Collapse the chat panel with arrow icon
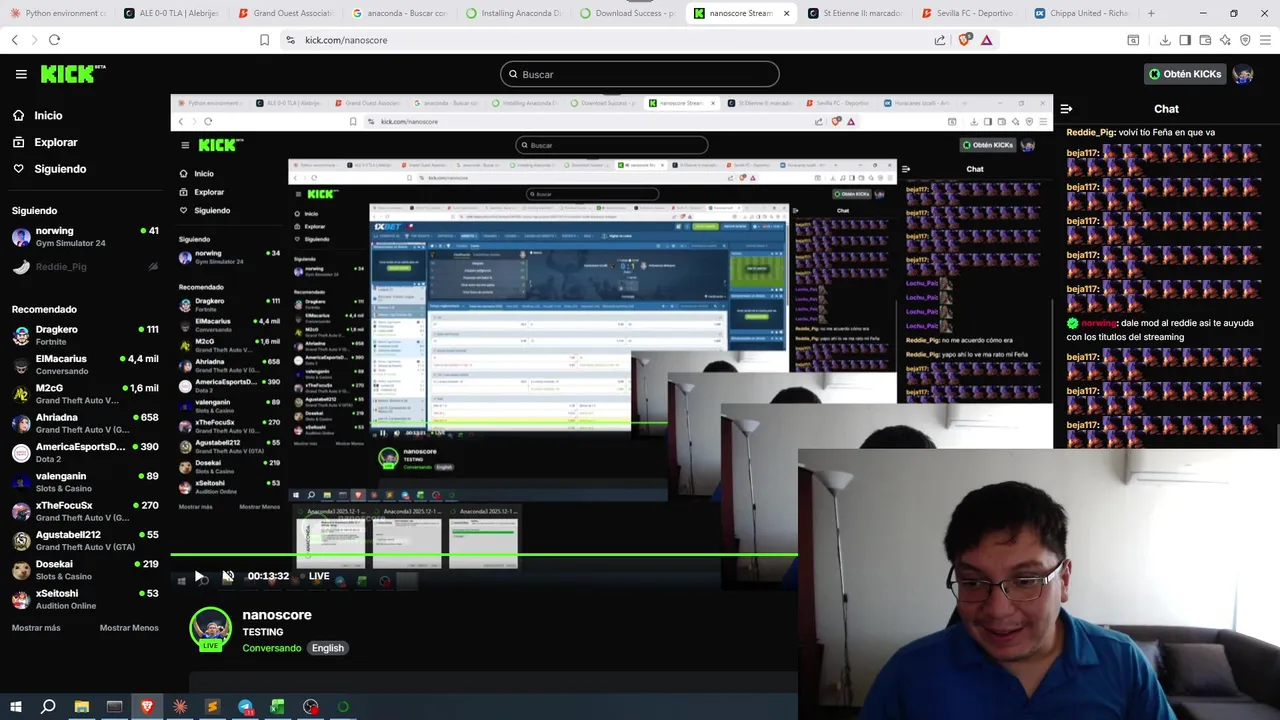 click(1066, 109)
